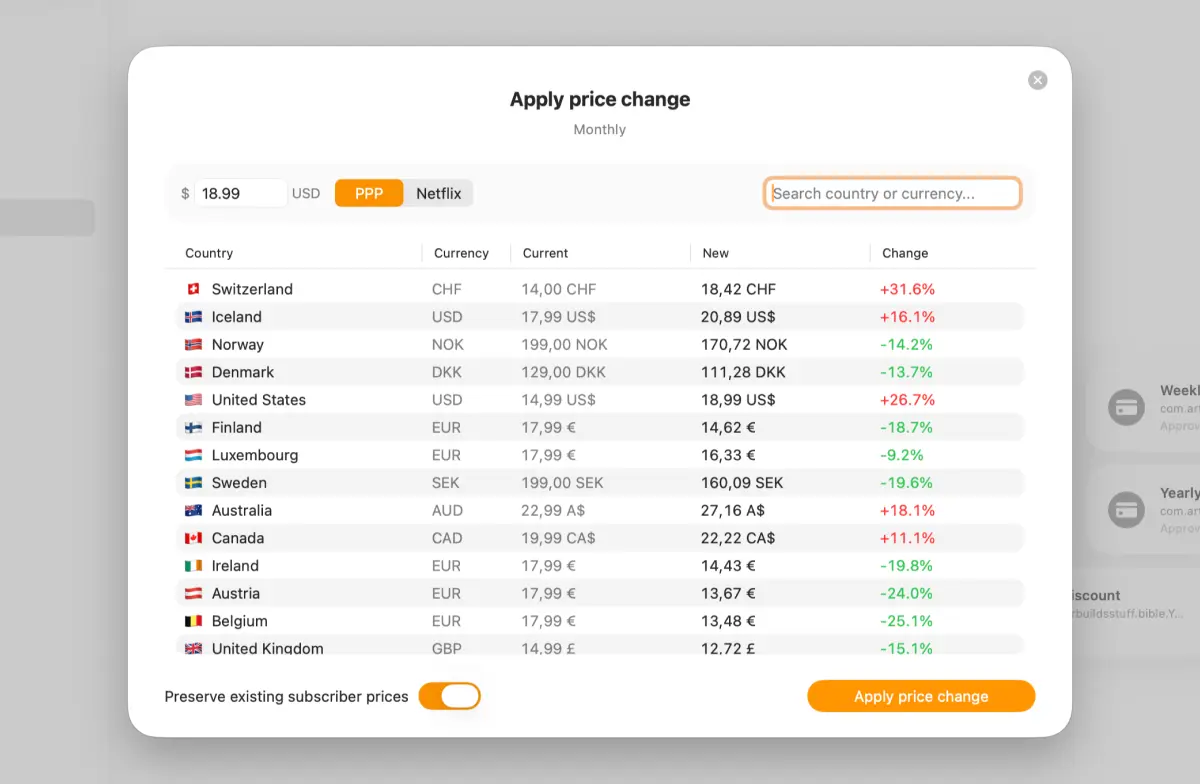The width and height of the screenshot is (1200, 784).
Task: Select the PPP pricing mode
Action: pos(369,194)
